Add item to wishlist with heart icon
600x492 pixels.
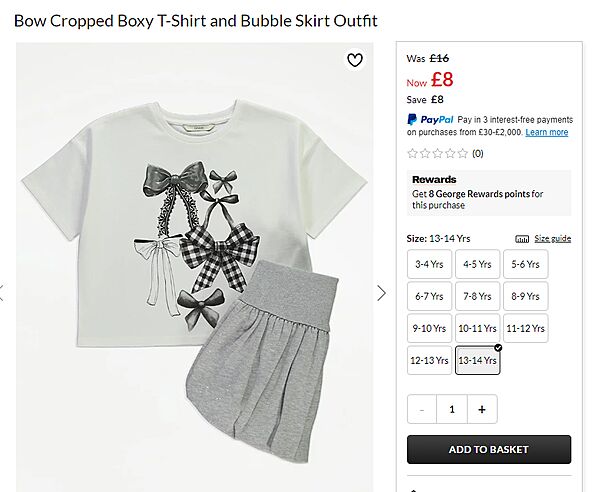(355, 60)
